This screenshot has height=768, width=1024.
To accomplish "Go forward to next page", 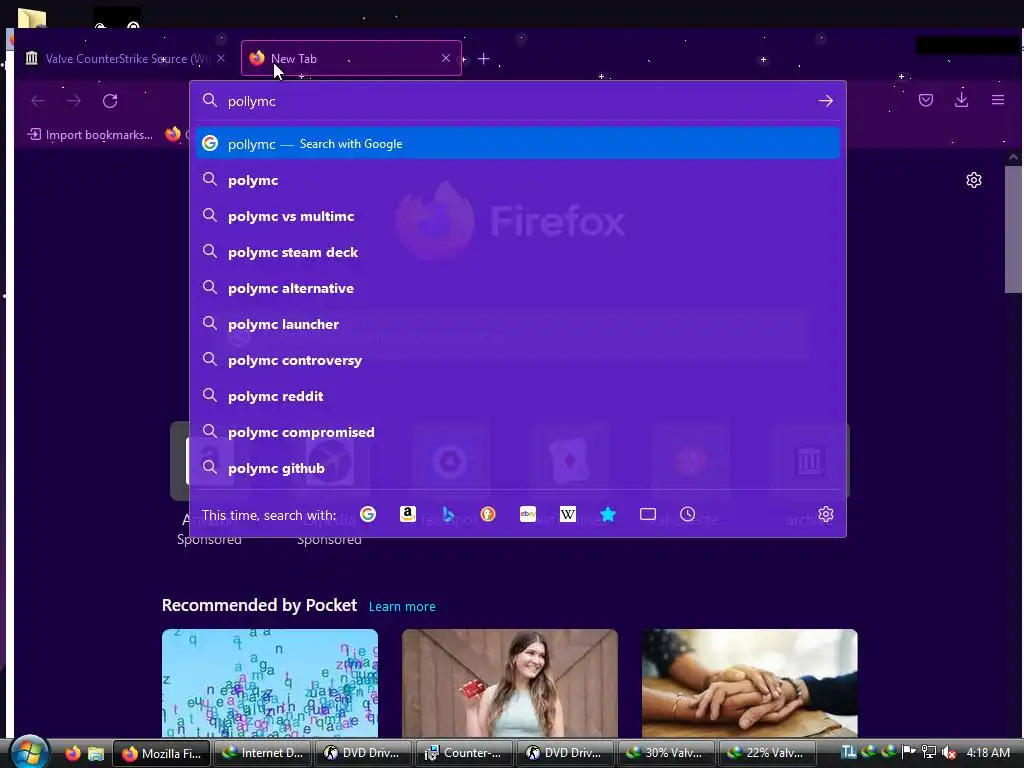I will (74, 101).
